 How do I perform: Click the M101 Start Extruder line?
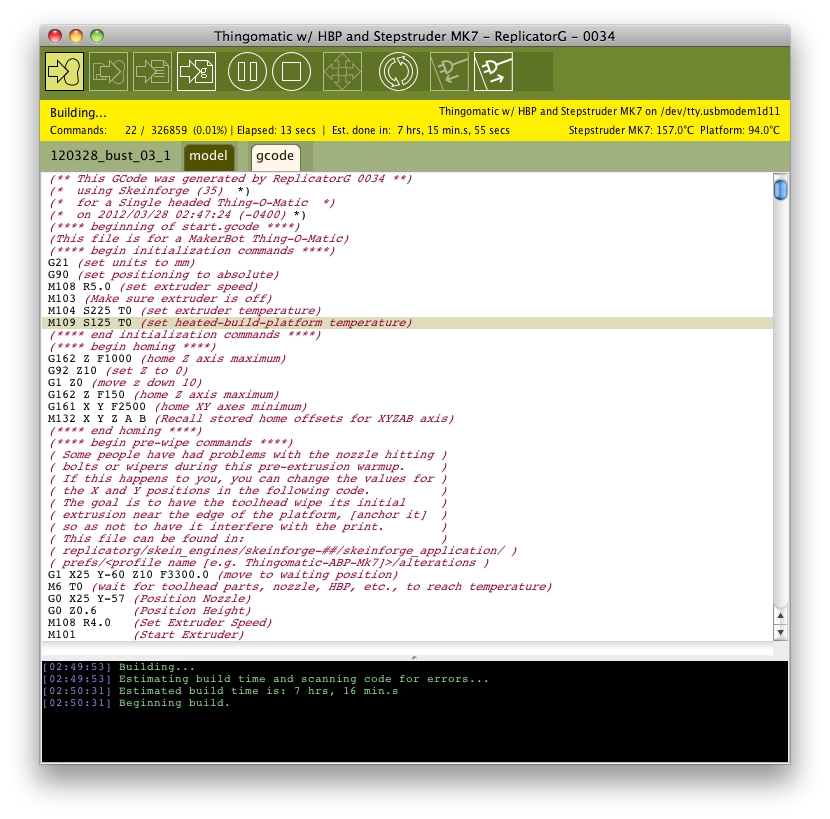tap(146, 635)
